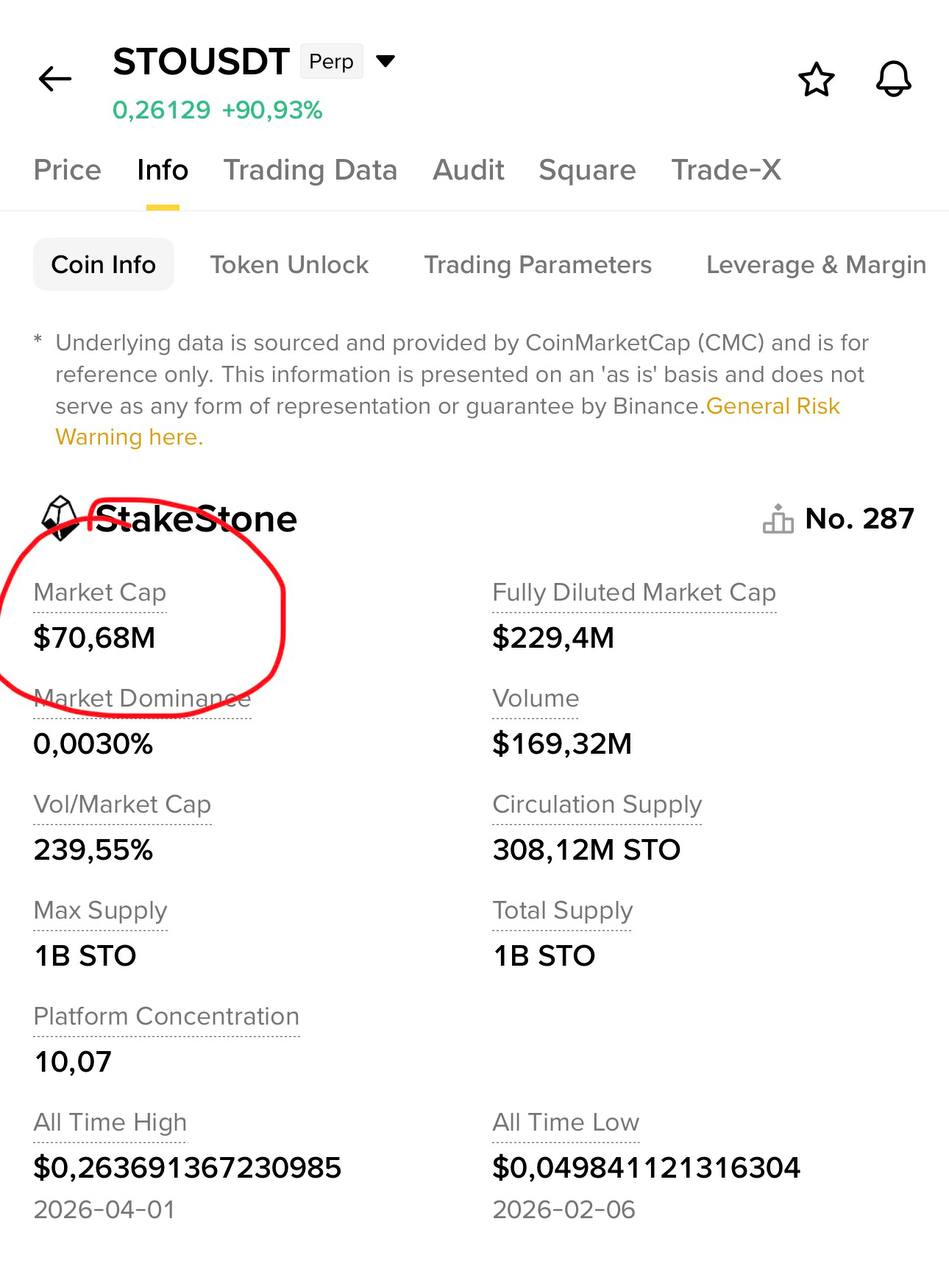Select the Coin Info sub-tab
Viewport: 949px width, 1280px height.
(103, 265)
